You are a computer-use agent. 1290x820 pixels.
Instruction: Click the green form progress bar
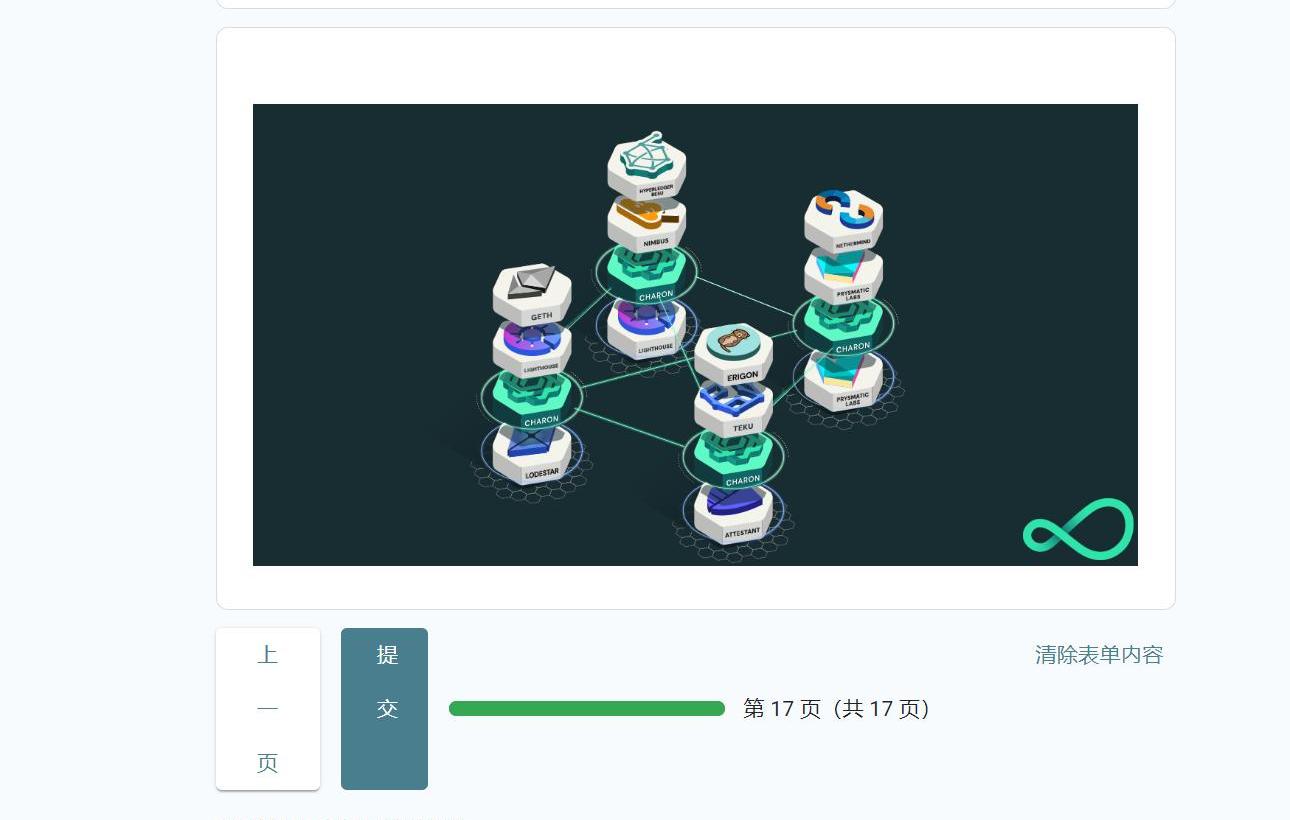point(587,709)
